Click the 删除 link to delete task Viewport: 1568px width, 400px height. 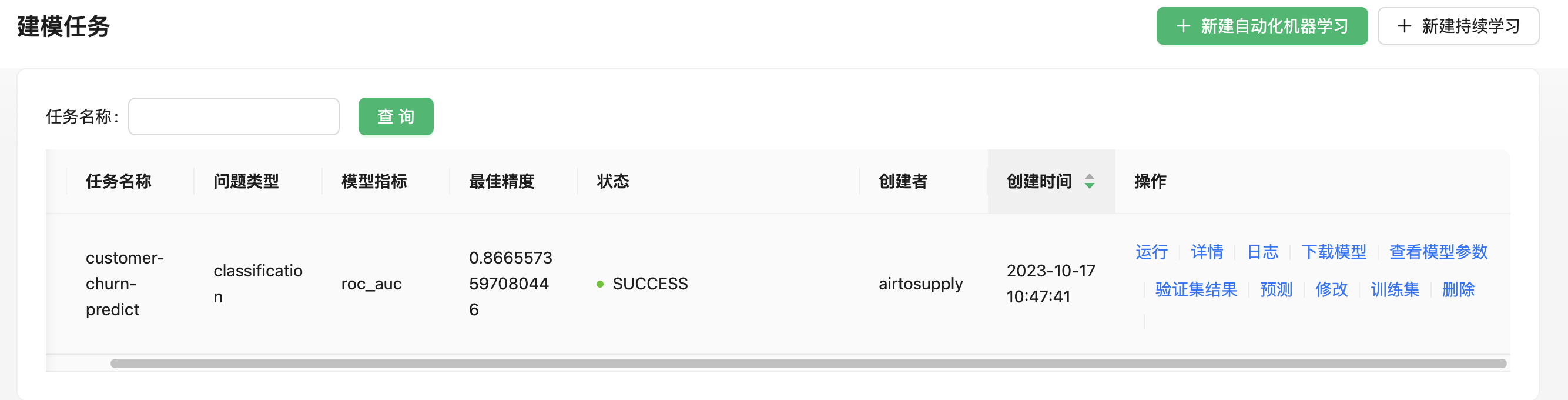pyautogui.click(x=1458, y=289)
